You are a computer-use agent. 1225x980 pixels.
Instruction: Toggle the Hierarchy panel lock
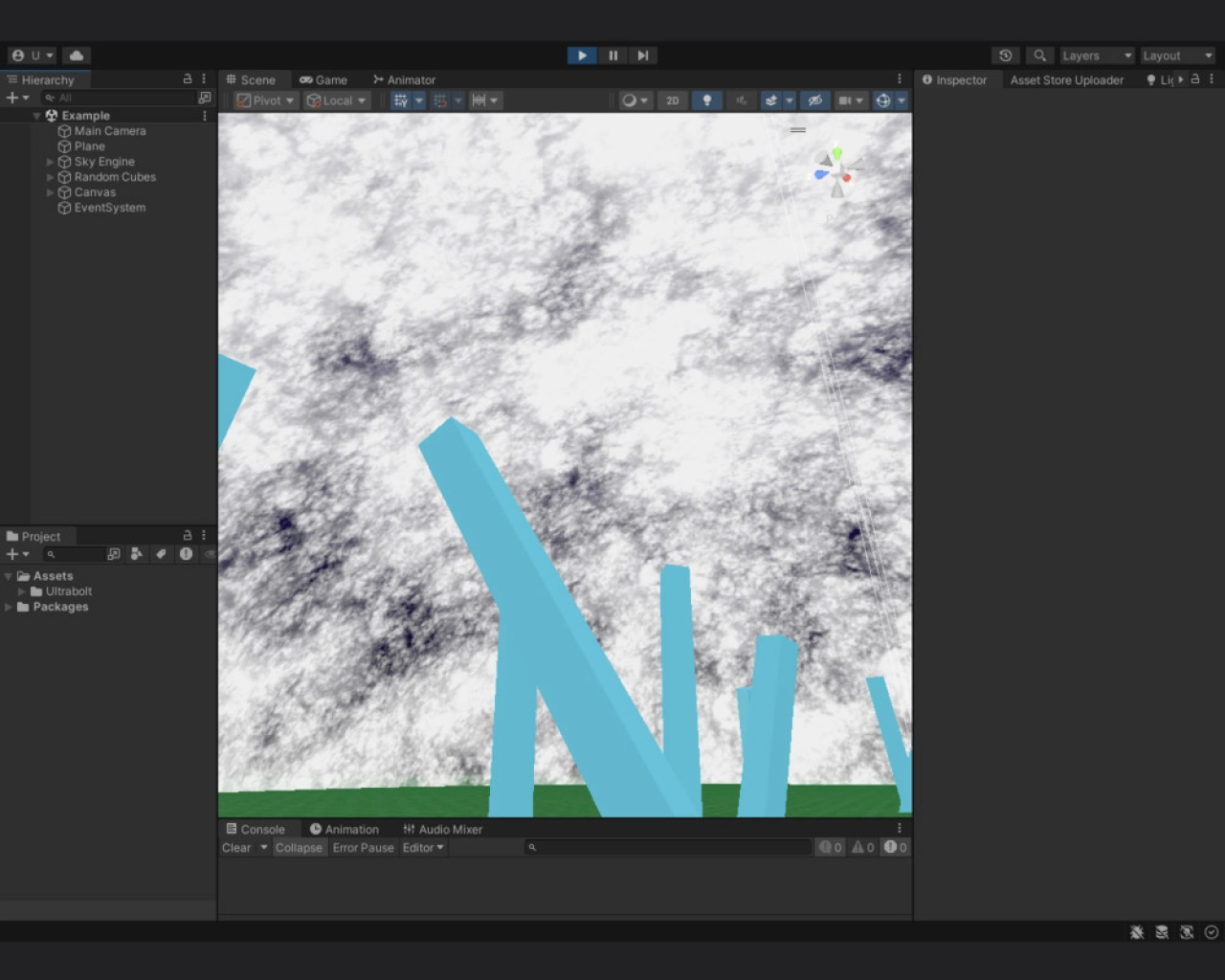tap(188, 79)
